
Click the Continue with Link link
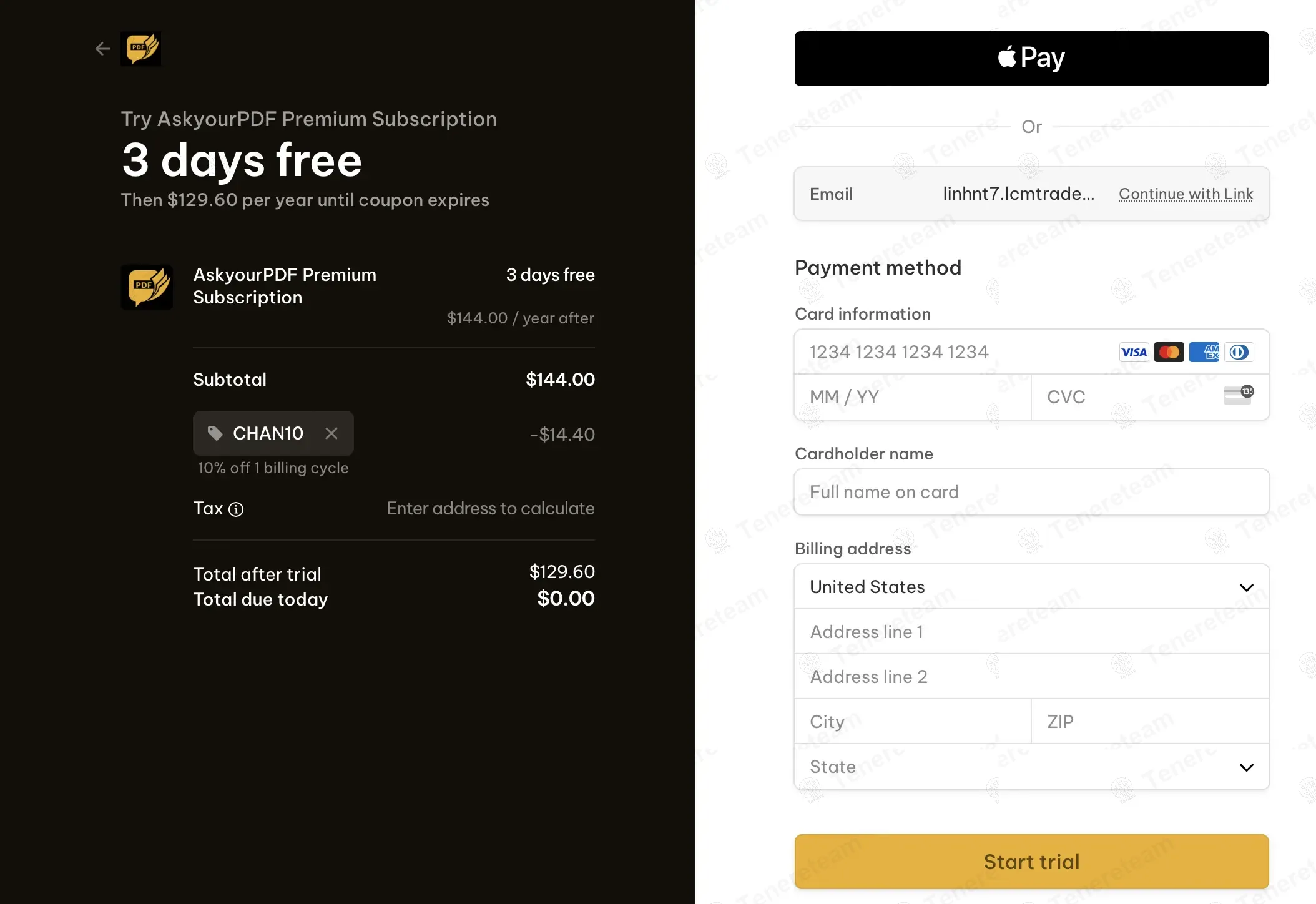pyautogui.click(x=1186, y=194)
